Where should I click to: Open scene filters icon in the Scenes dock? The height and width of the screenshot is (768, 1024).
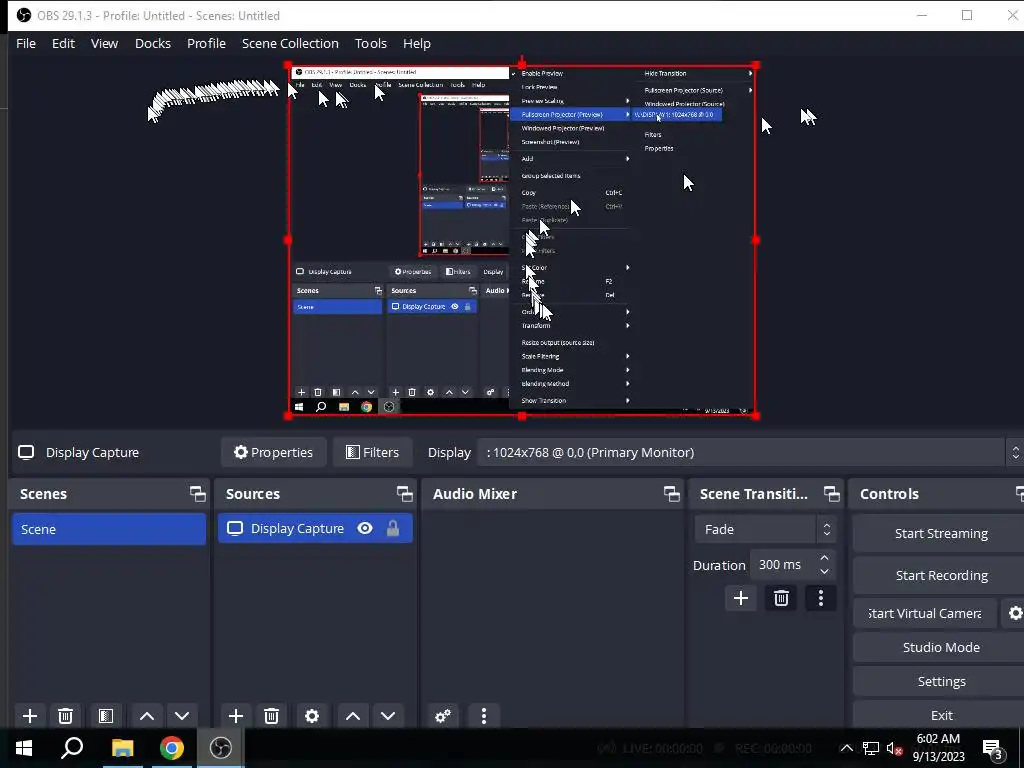tap(106, 716)
